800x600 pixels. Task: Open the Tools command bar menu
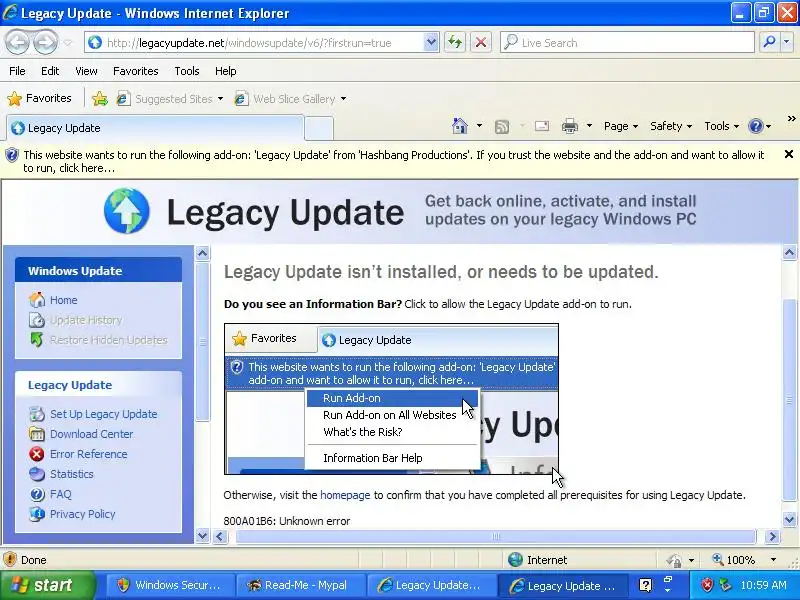click(721, 126)
